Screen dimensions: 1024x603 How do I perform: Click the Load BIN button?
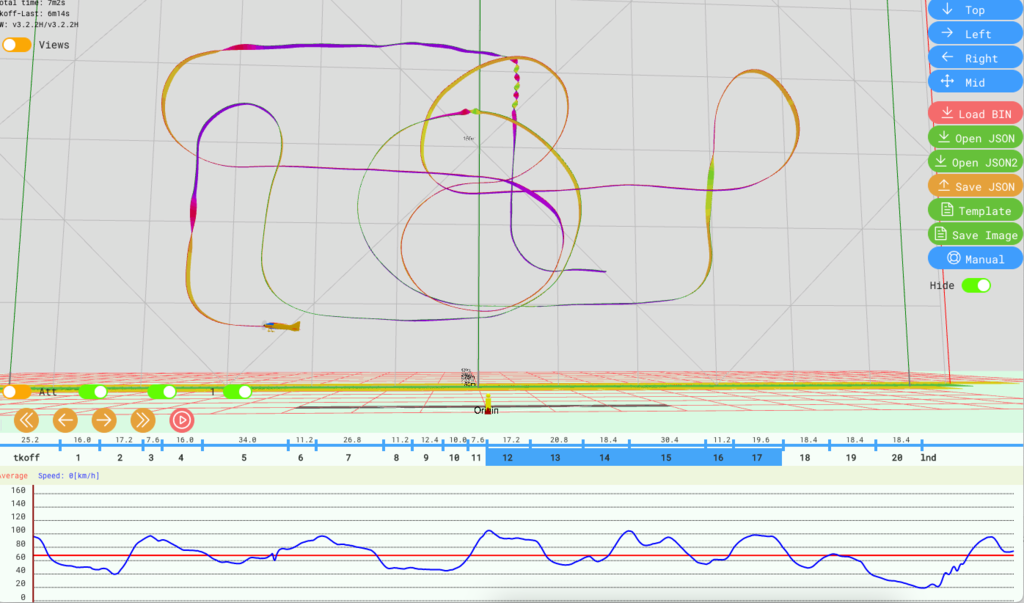click(x=975, y=114)
